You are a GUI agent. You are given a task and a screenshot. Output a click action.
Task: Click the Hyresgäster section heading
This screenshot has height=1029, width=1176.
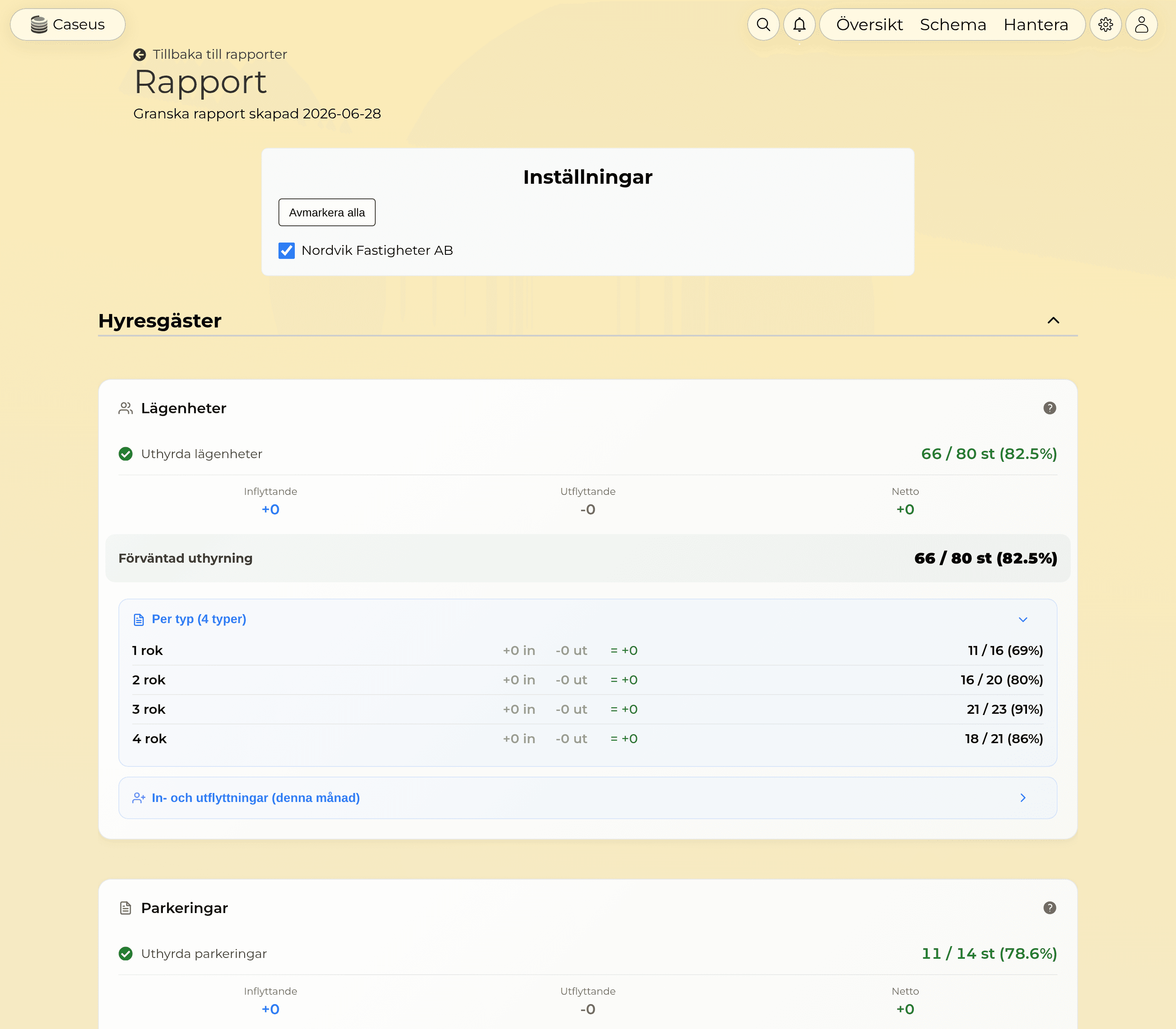[x=160, y=321]
